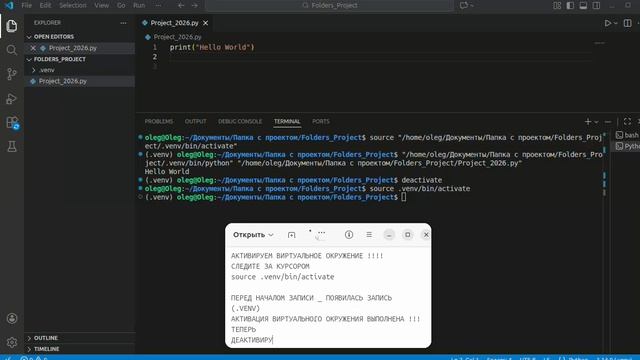Open the Extensions view
This screenshot has width=640, height=360.
pyautogui.click(x=13, y=123)
